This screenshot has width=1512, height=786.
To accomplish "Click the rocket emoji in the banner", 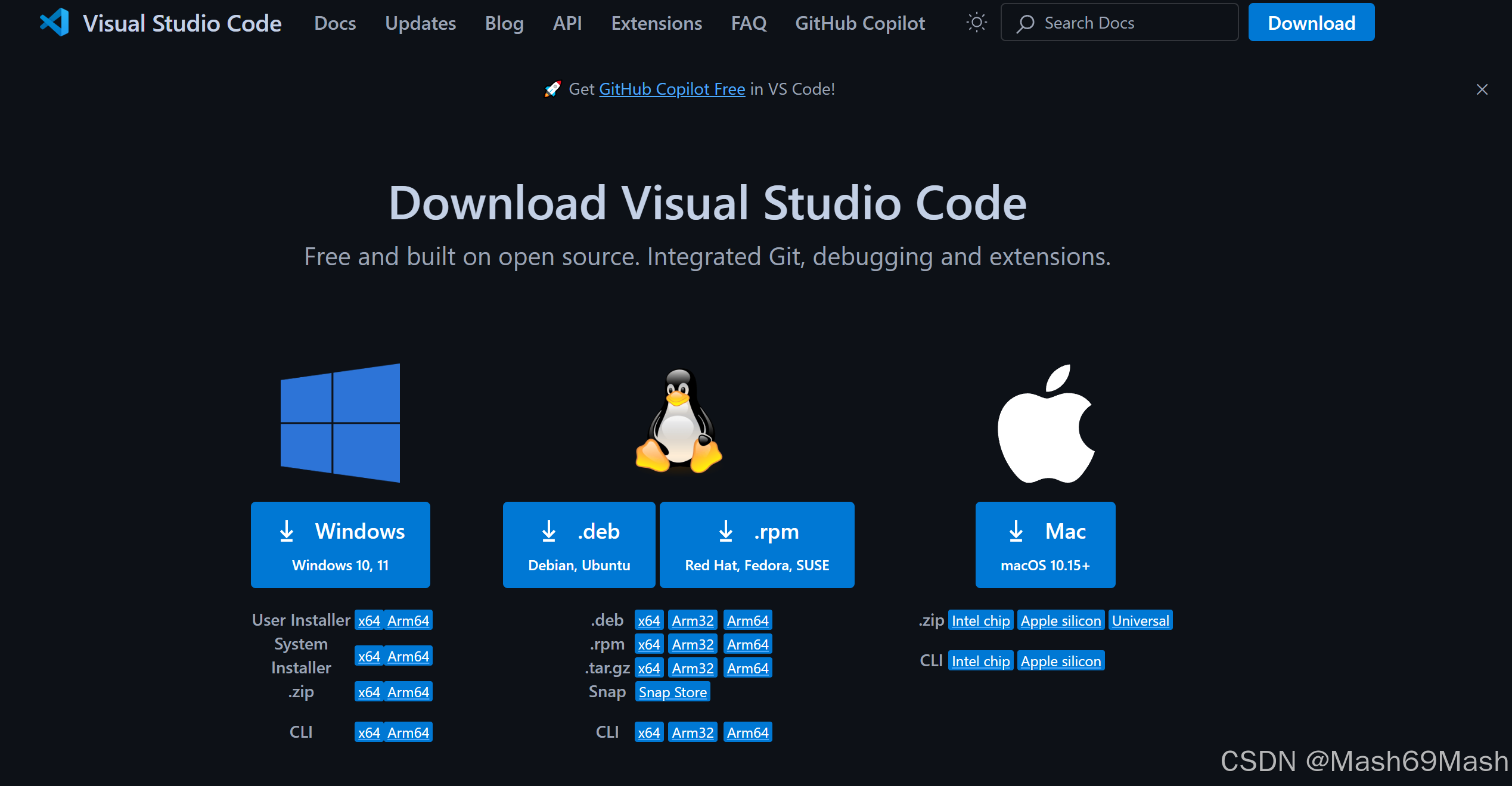I will pos(553,89).
